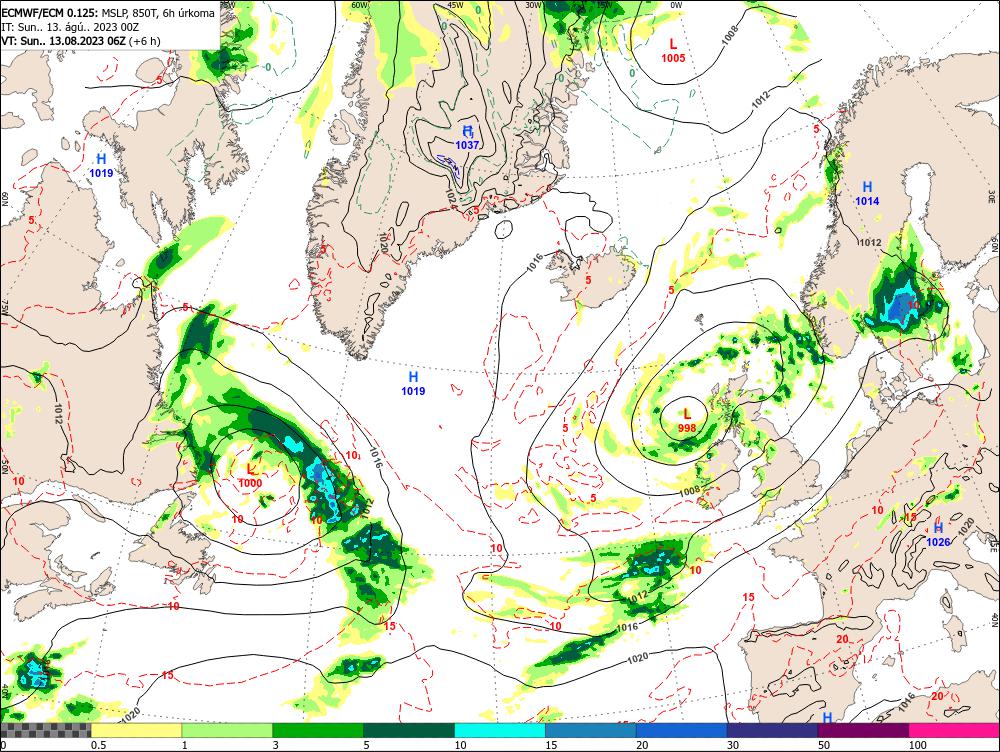The height and width of the screenshot is (752, 1000).
Task: Click the 1016 isobar label over North Africa
Action: pyautogui.click(x=906, y=702)
